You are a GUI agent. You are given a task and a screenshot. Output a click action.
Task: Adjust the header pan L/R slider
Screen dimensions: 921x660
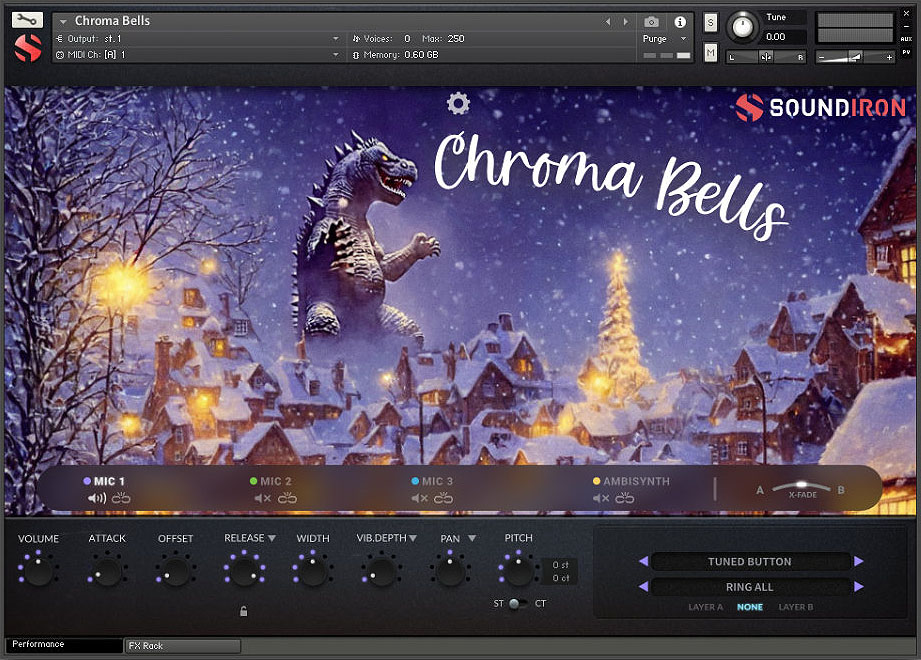(766, 57)
